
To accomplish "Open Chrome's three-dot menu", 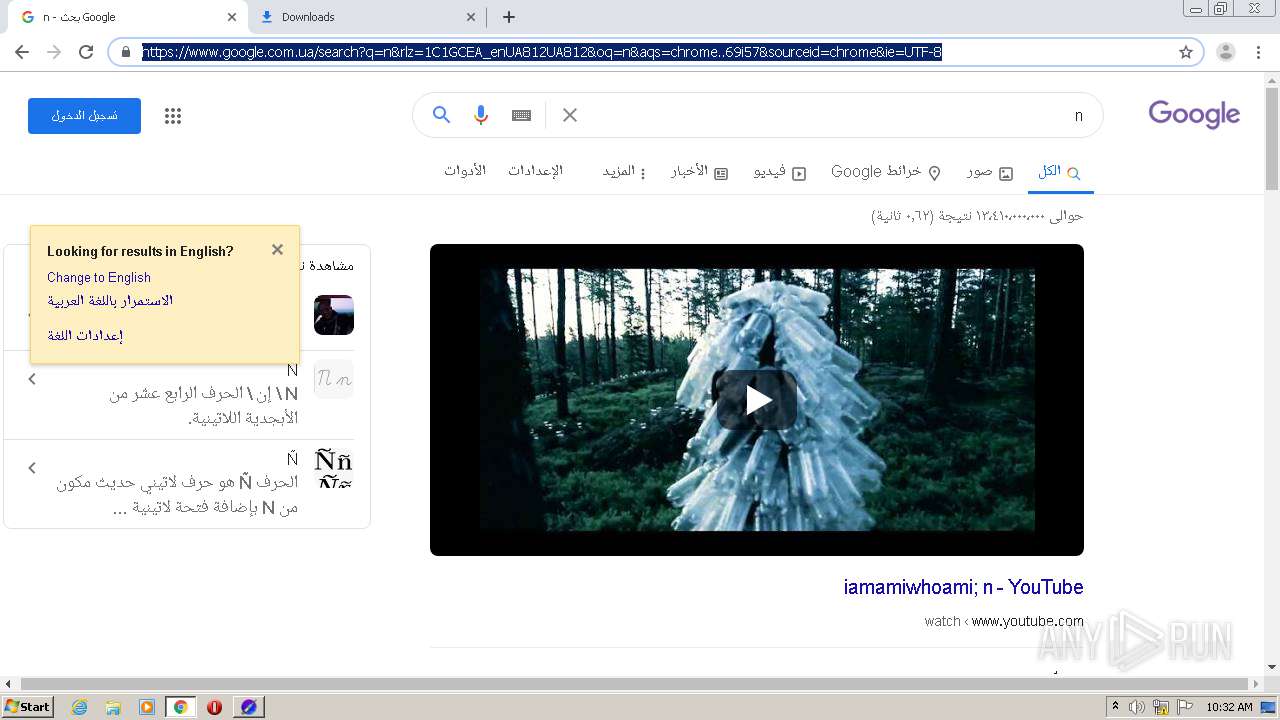I will pyautogui.click(x=1258, y=52).
